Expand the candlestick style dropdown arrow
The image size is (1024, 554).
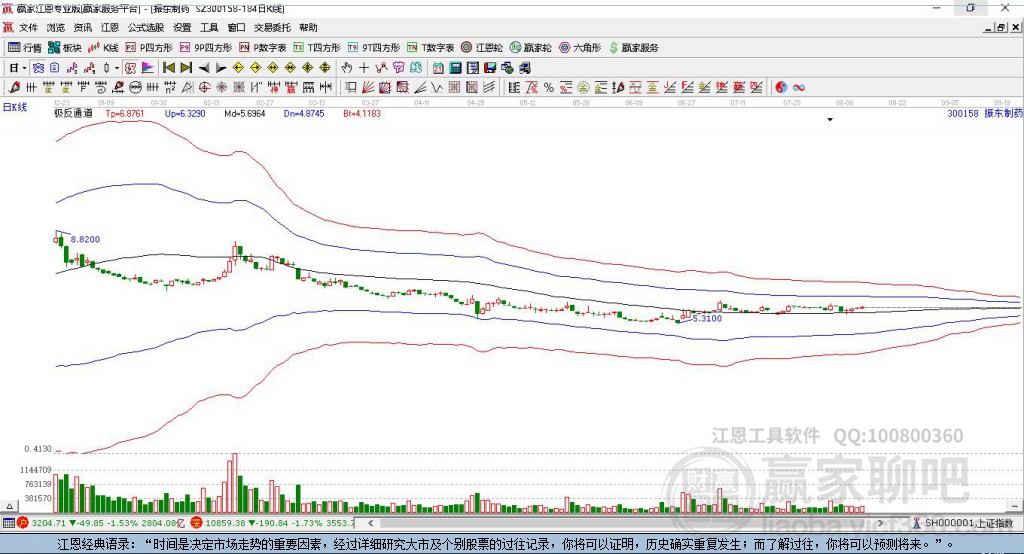[117, 68]
